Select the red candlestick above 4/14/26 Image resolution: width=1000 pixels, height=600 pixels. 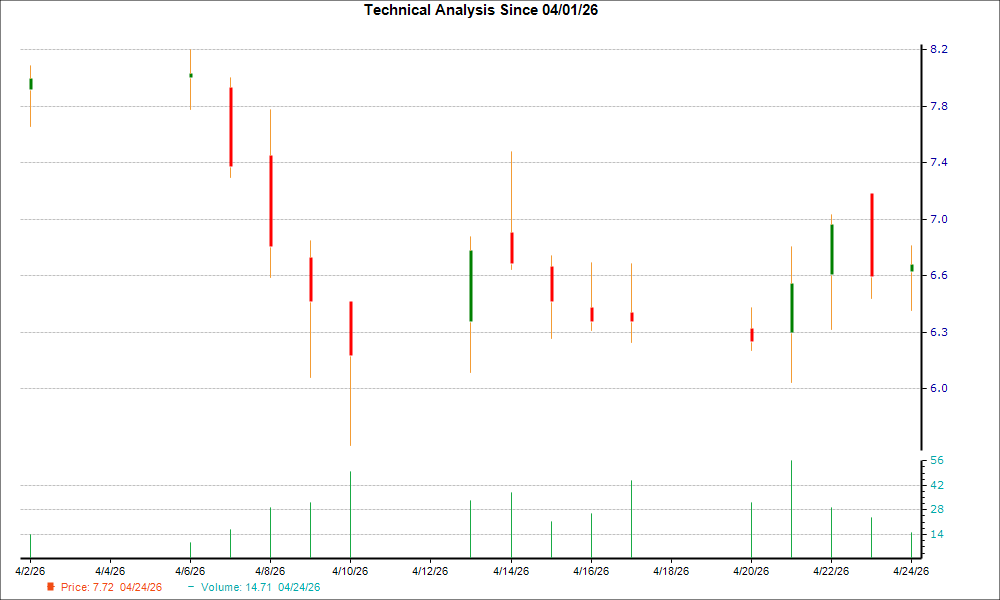[x=511, y=248]
